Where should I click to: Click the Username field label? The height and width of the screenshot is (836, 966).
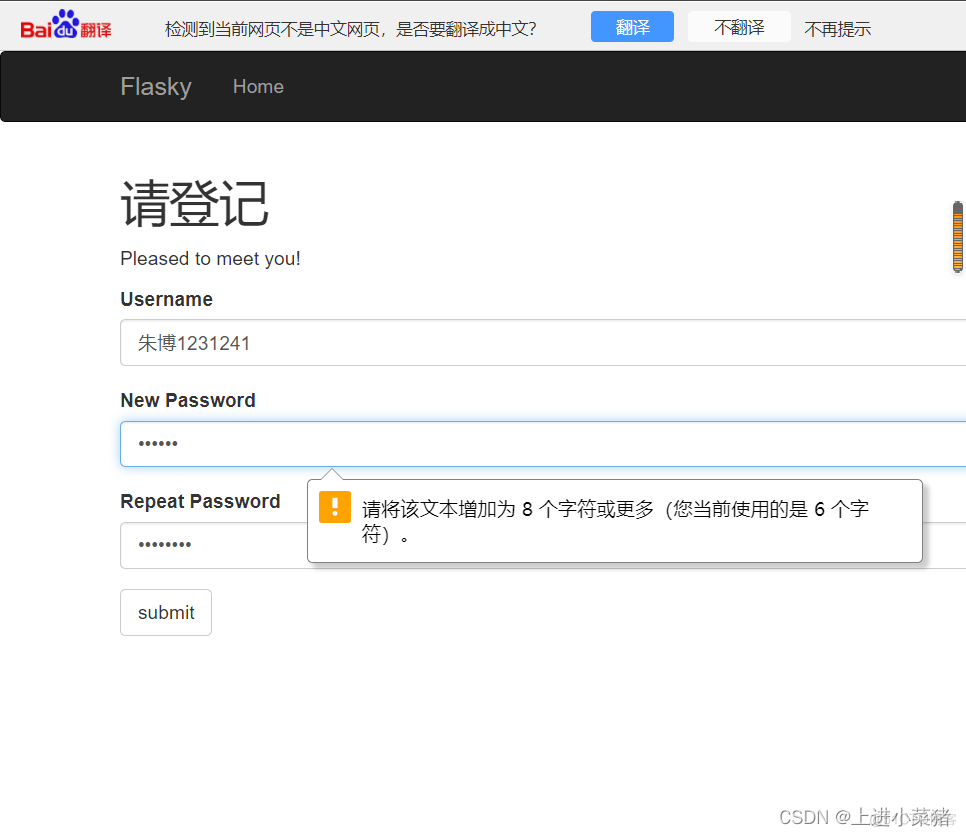pos(166,299)
